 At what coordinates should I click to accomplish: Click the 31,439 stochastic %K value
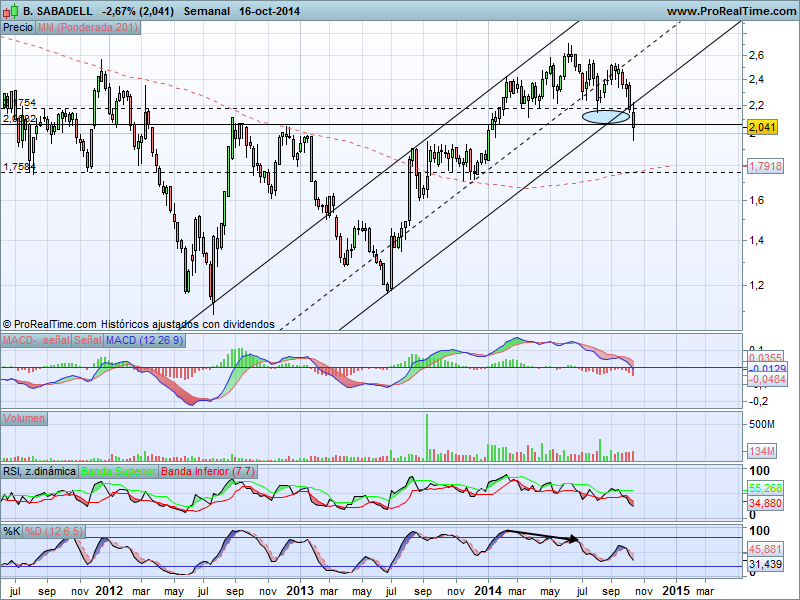765,564
